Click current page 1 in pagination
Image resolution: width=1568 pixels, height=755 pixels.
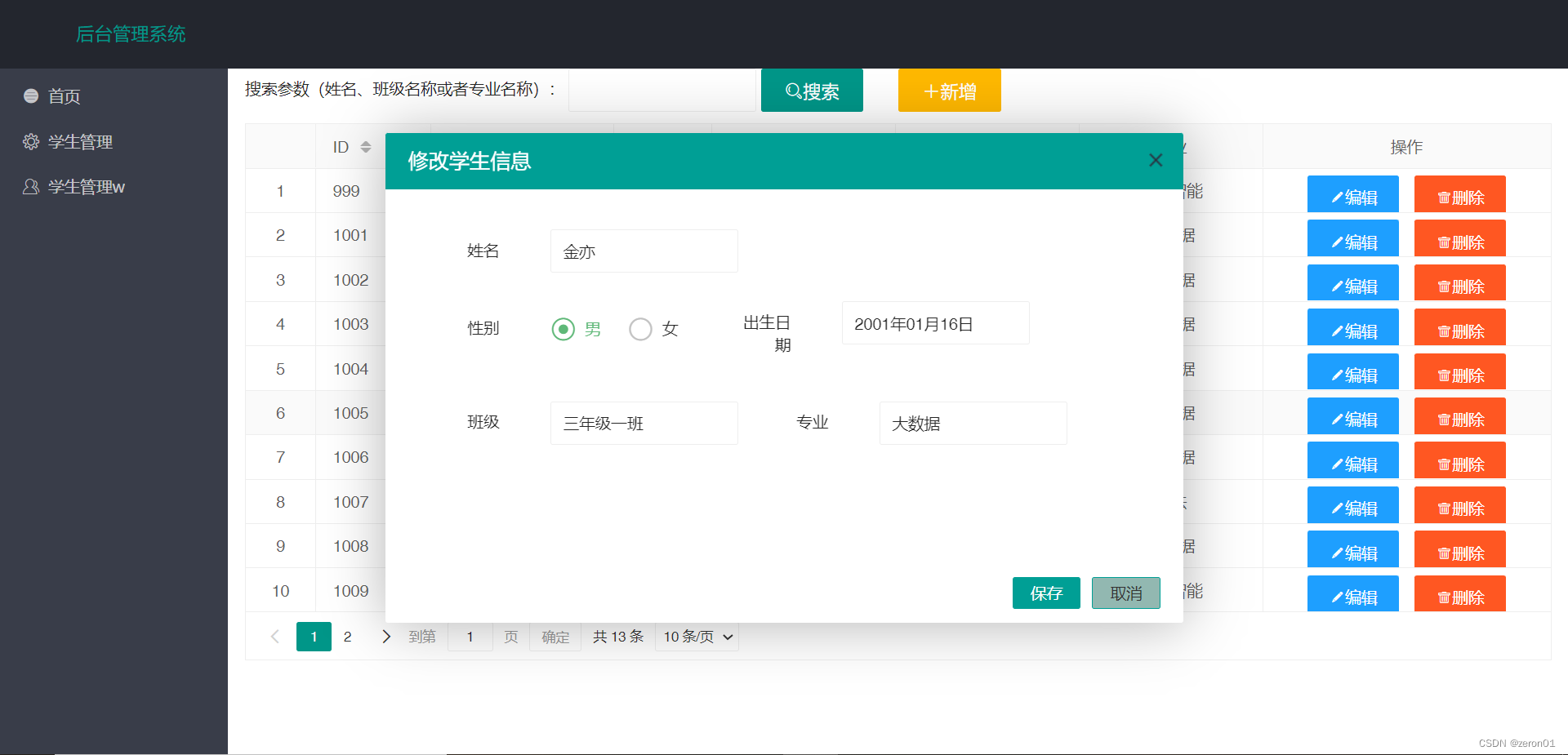click(x=314, y=637)
